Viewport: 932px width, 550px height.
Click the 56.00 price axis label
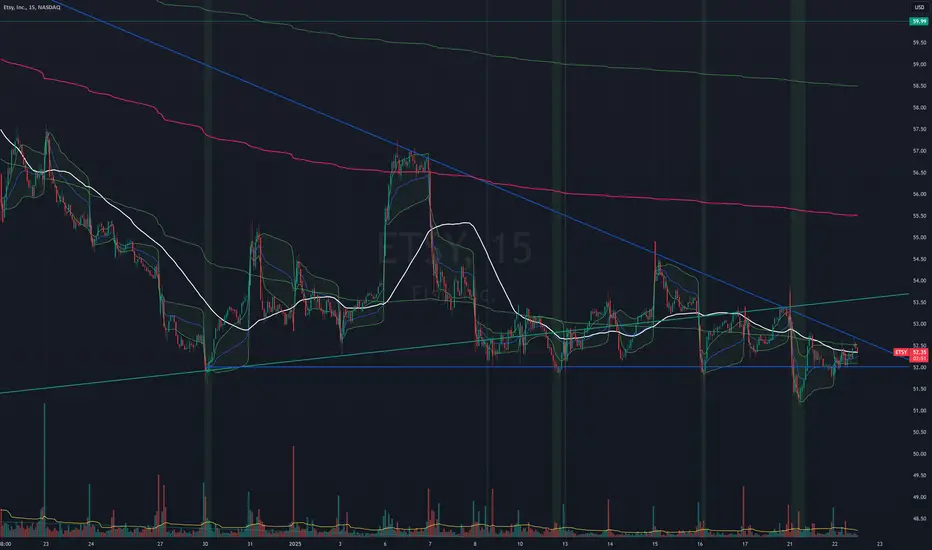click(x=920, y=194)
